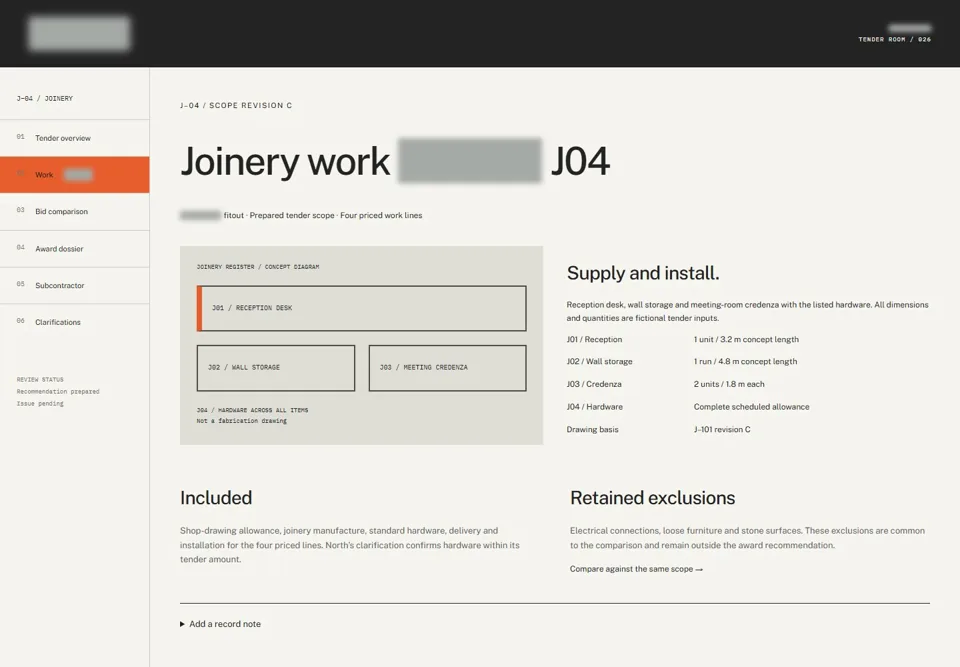Click the 'J04 / Hardware' spec row label
The image size is (960, 667).
click(x=594, y=407)
